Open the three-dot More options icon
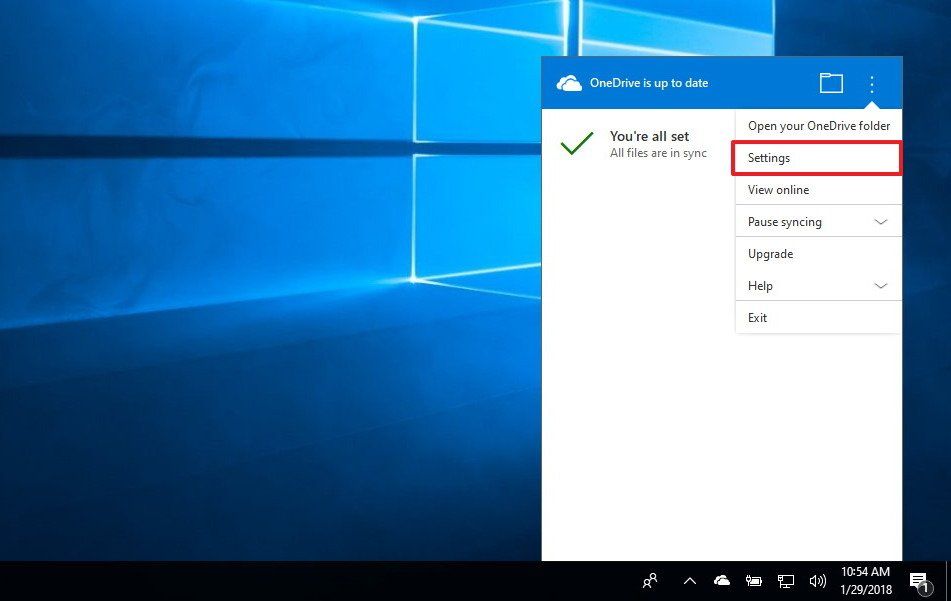Viewport: 951px width, 601px height. 871,83
